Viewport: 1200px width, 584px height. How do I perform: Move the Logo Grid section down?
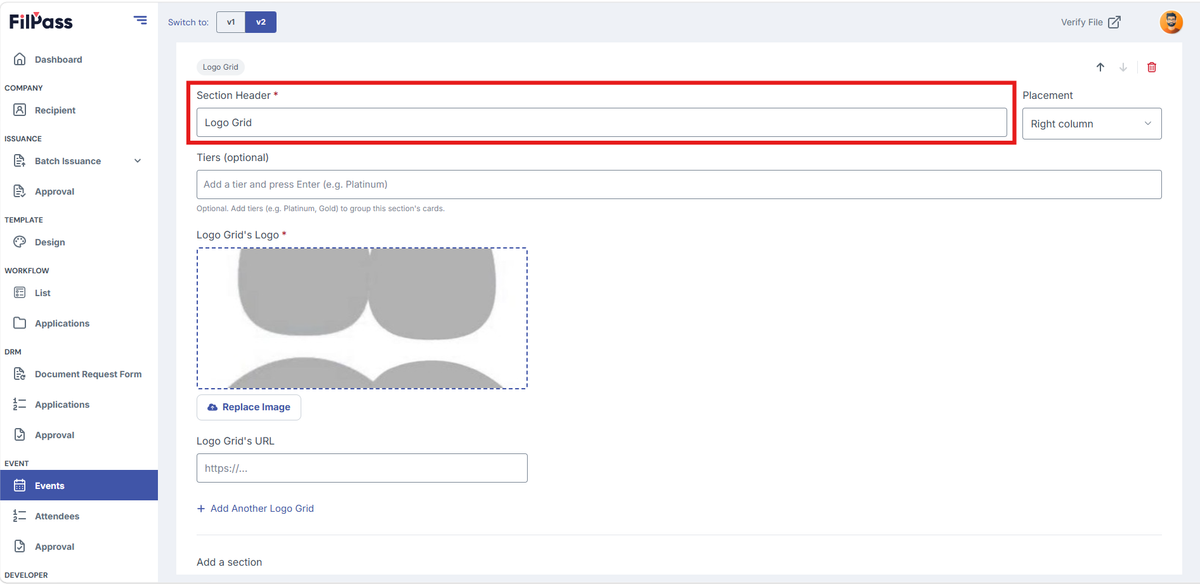click(x=1123, y=67)
